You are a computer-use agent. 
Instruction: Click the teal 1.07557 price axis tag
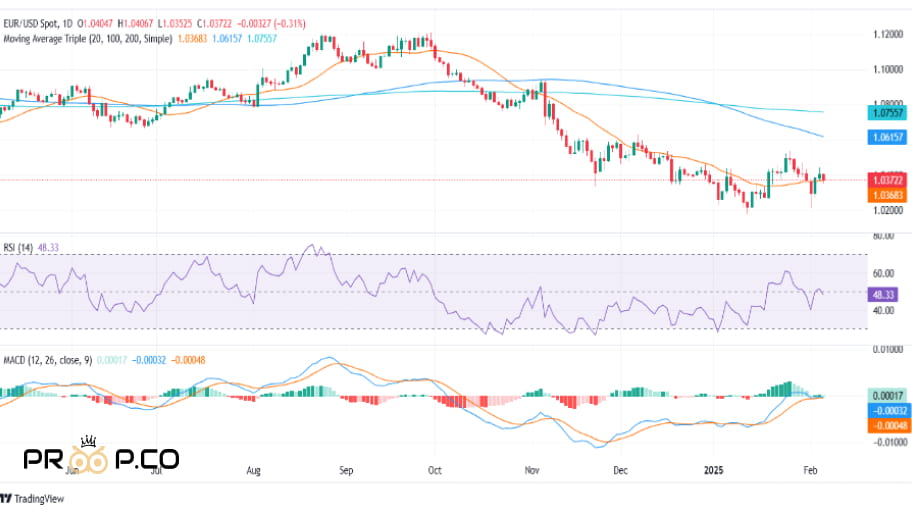(887, 113)
